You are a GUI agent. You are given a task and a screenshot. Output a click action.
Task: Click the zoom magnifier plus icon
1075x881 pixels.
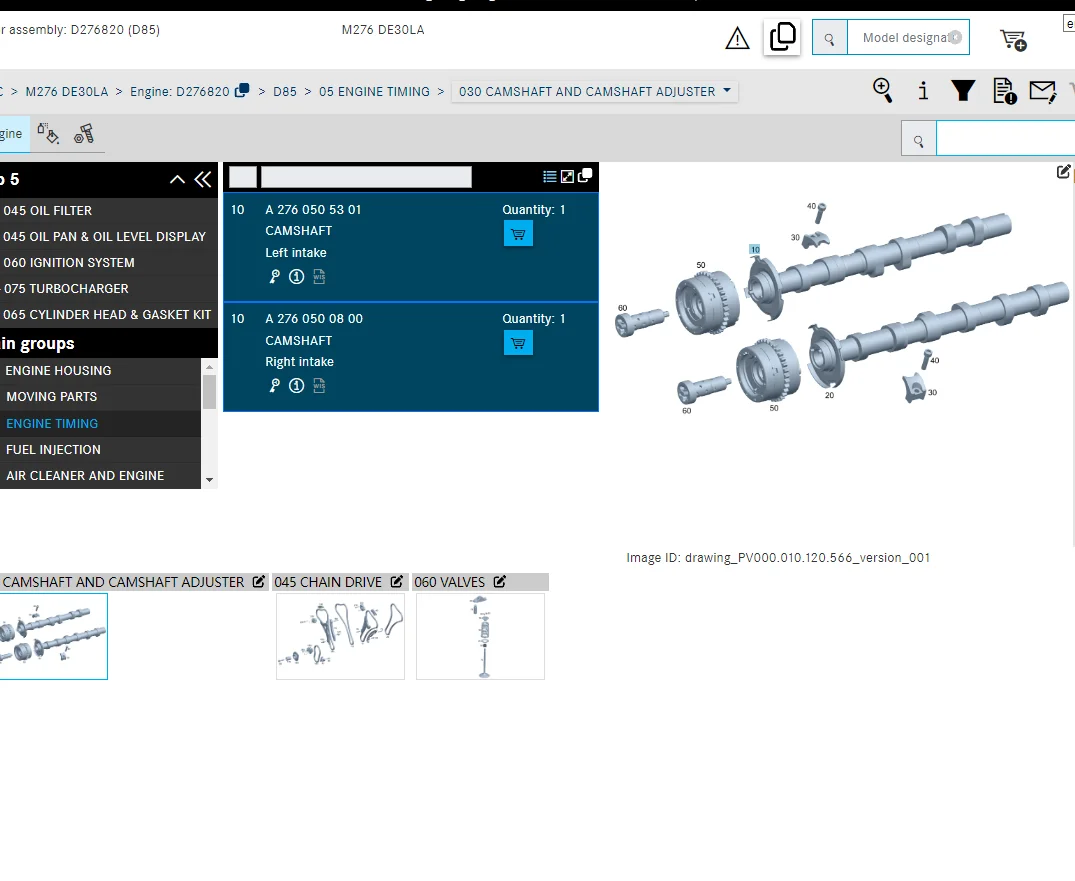click(882, 90)
